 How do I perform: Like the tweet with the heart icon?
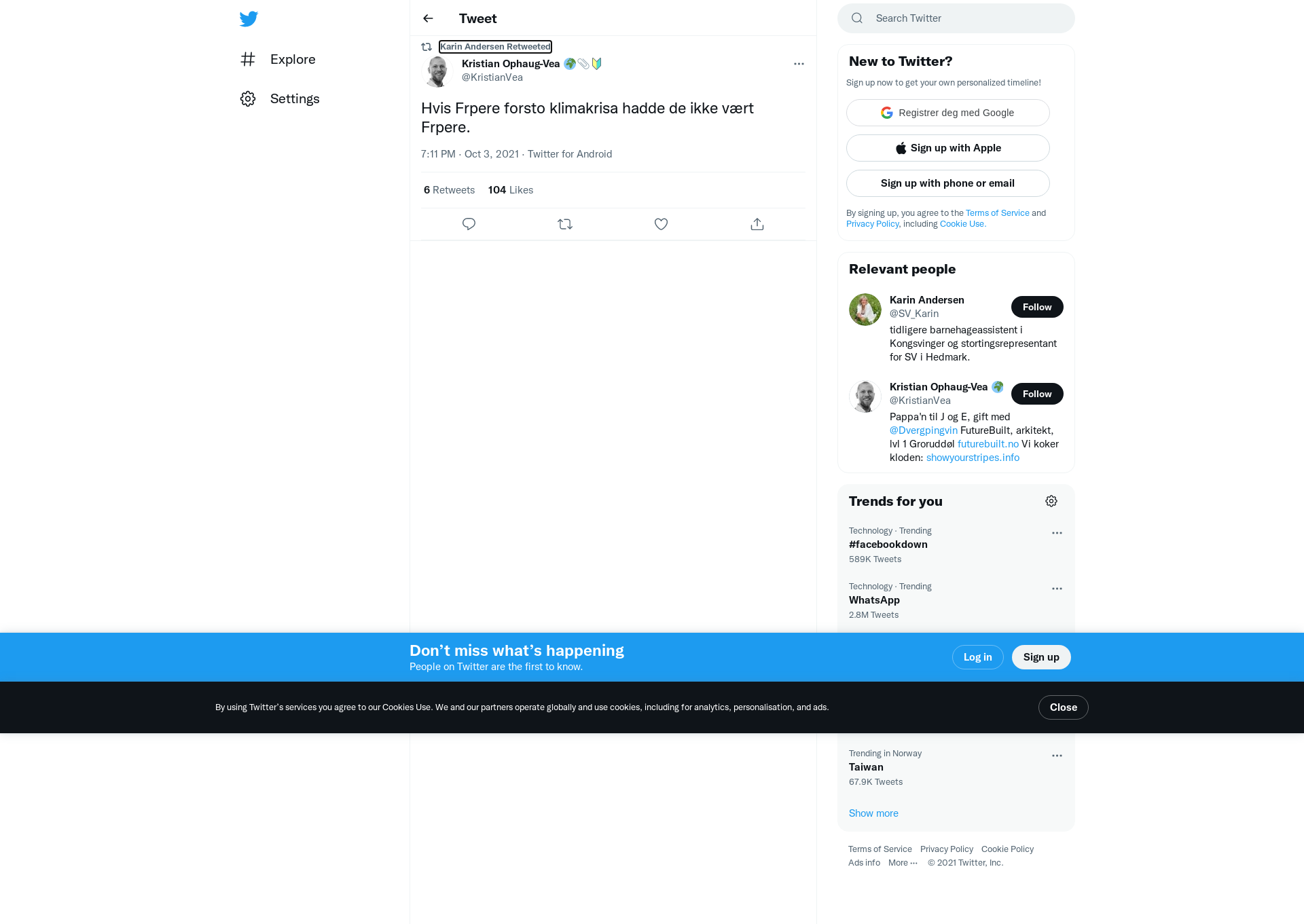[x=661, y=224]
